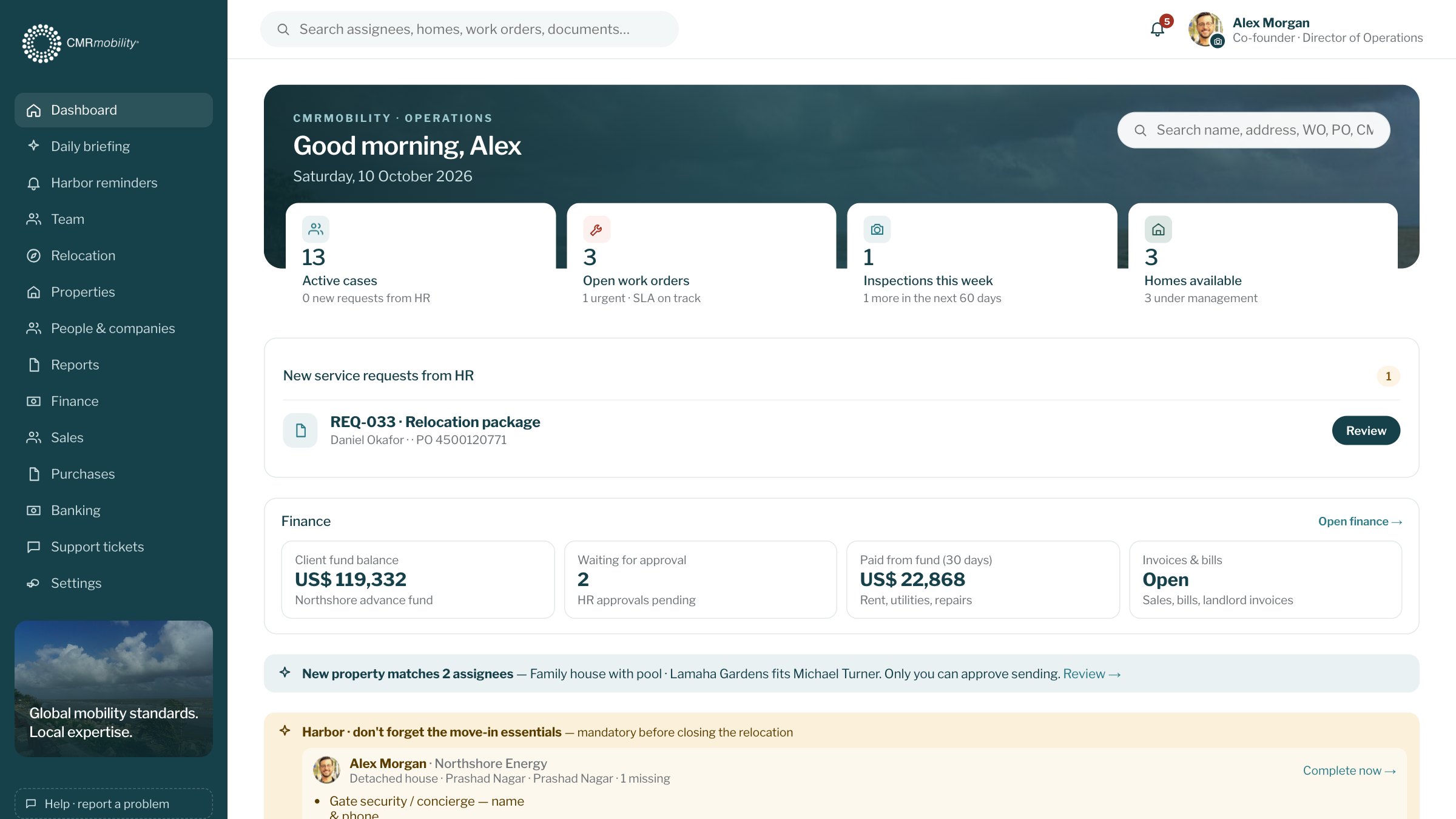This screenshot has width=1456, height=819.
Task: Click the Complete now link
Action: click(1349, 770)
